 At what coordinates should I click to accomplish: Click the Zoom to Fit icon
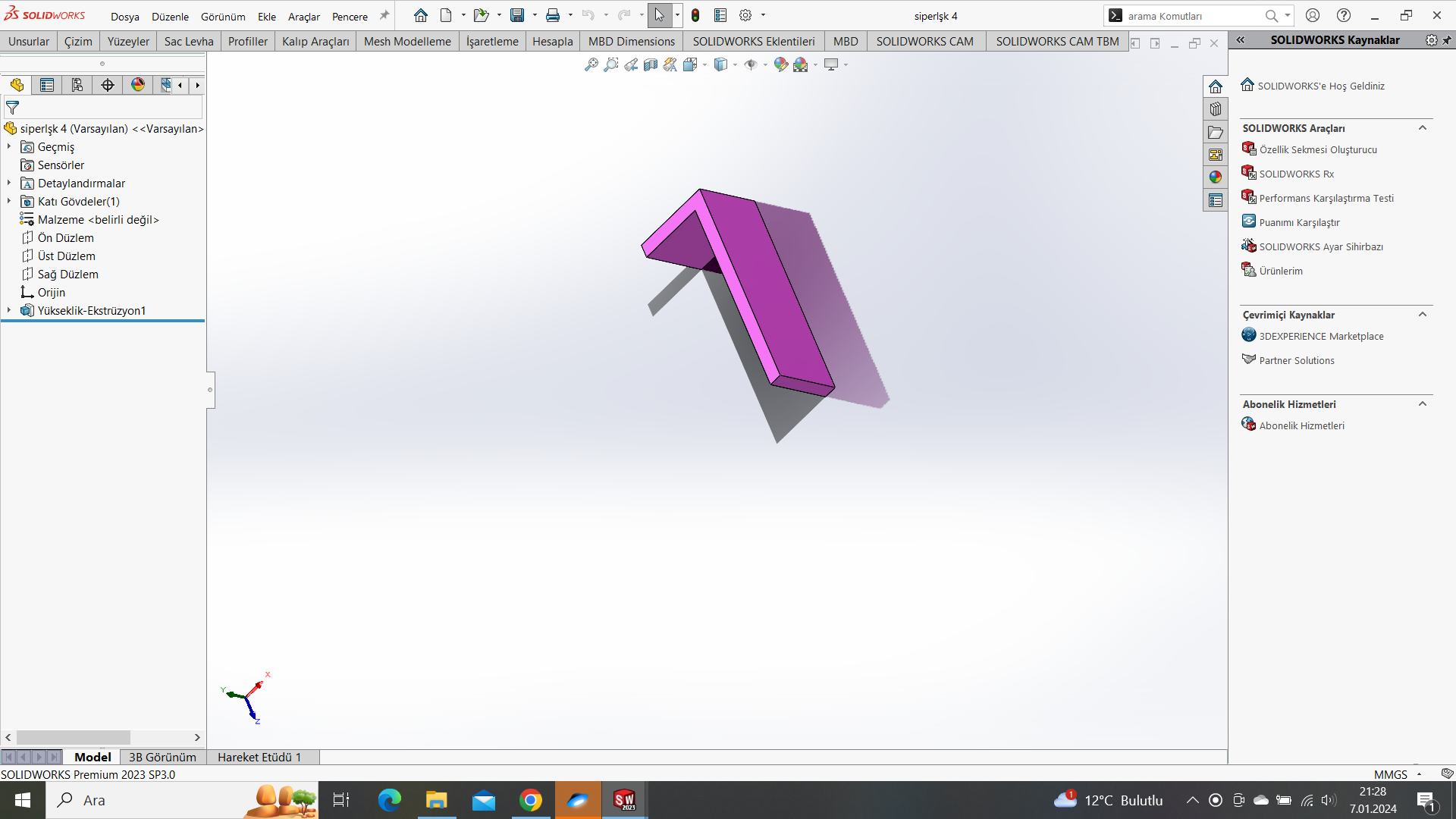[x=591, y=65]
